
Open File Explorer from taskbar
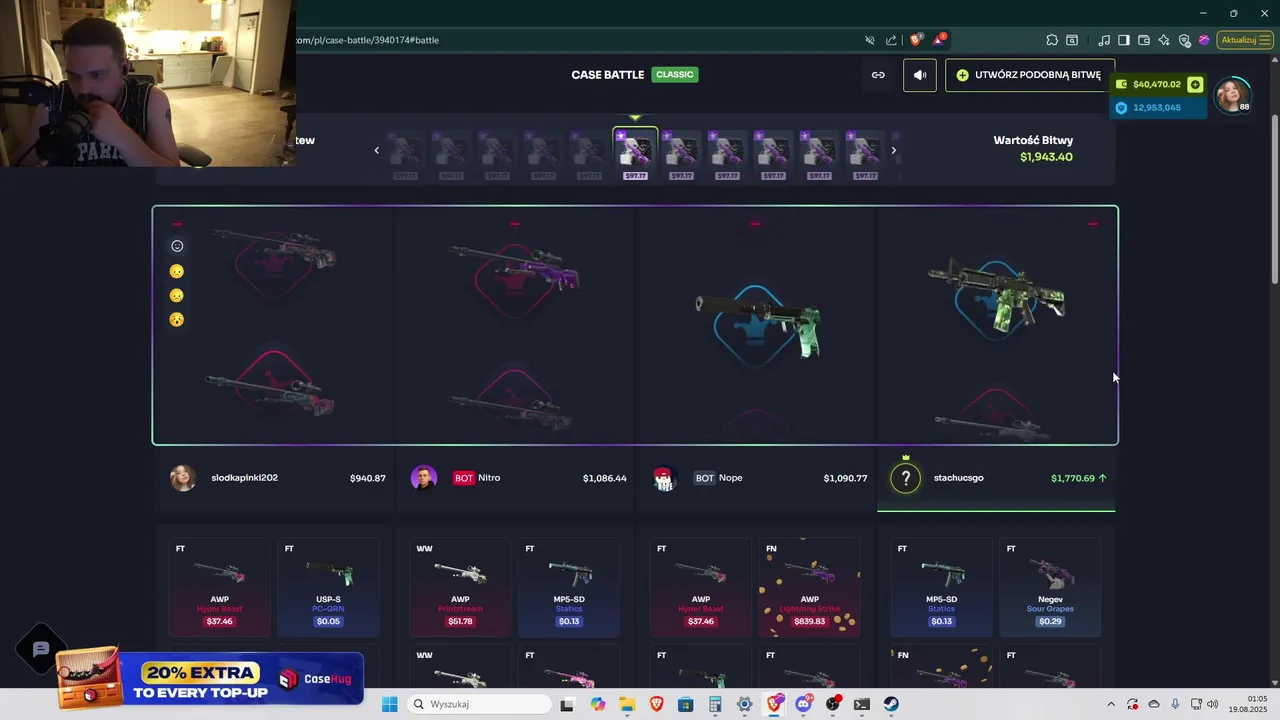pyautogui.click(x=627, y=704)
